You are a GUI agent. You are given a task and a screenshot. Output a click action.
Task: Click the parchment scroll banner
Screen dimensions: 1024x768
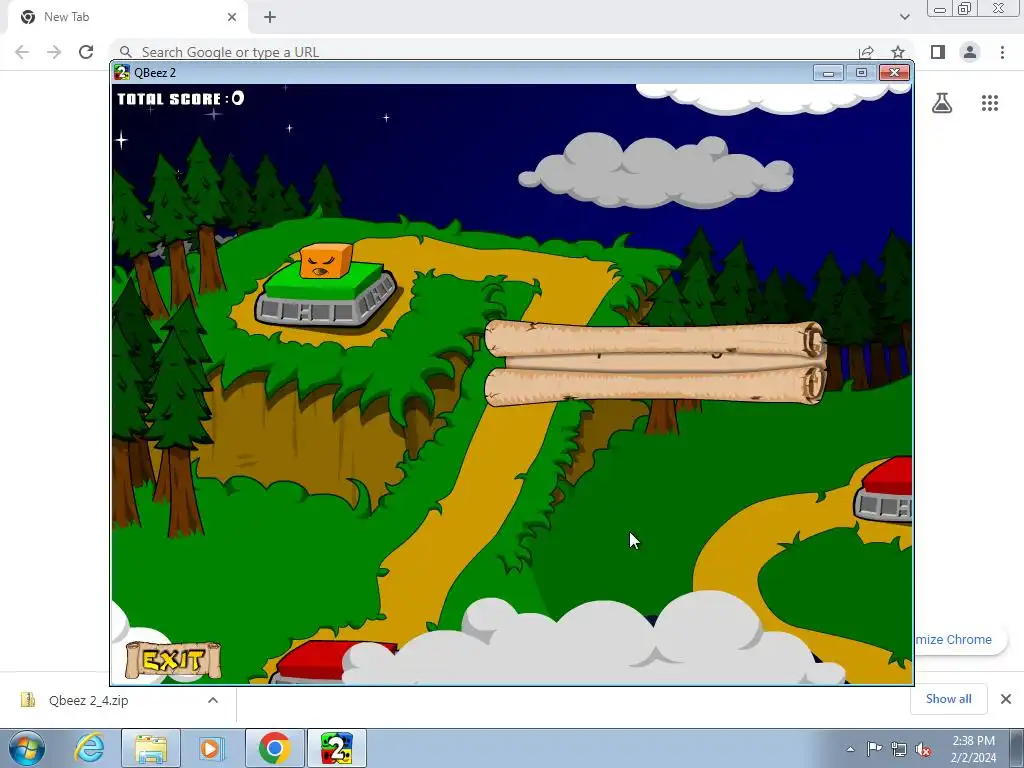point(655,363)
